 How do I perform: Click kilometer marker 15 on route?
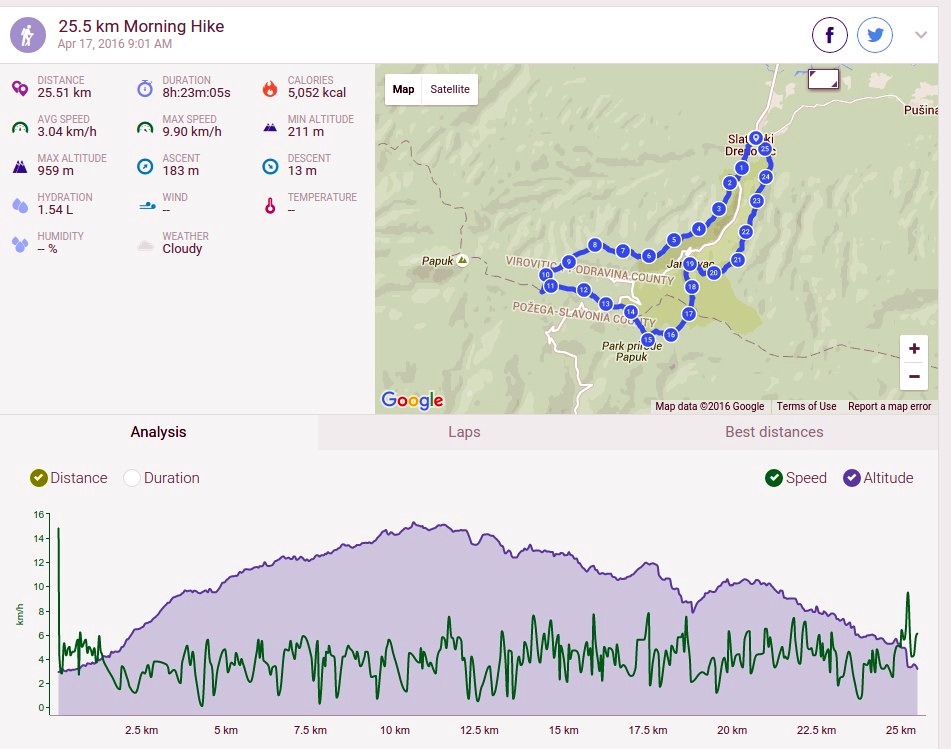(x=648, y=340)
